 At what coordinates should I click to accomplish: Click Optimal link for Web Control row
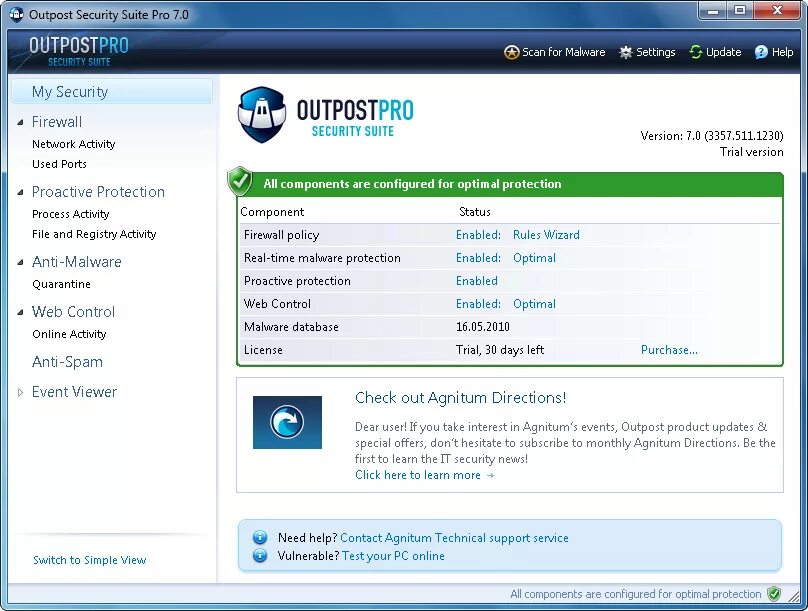(534, 304)
